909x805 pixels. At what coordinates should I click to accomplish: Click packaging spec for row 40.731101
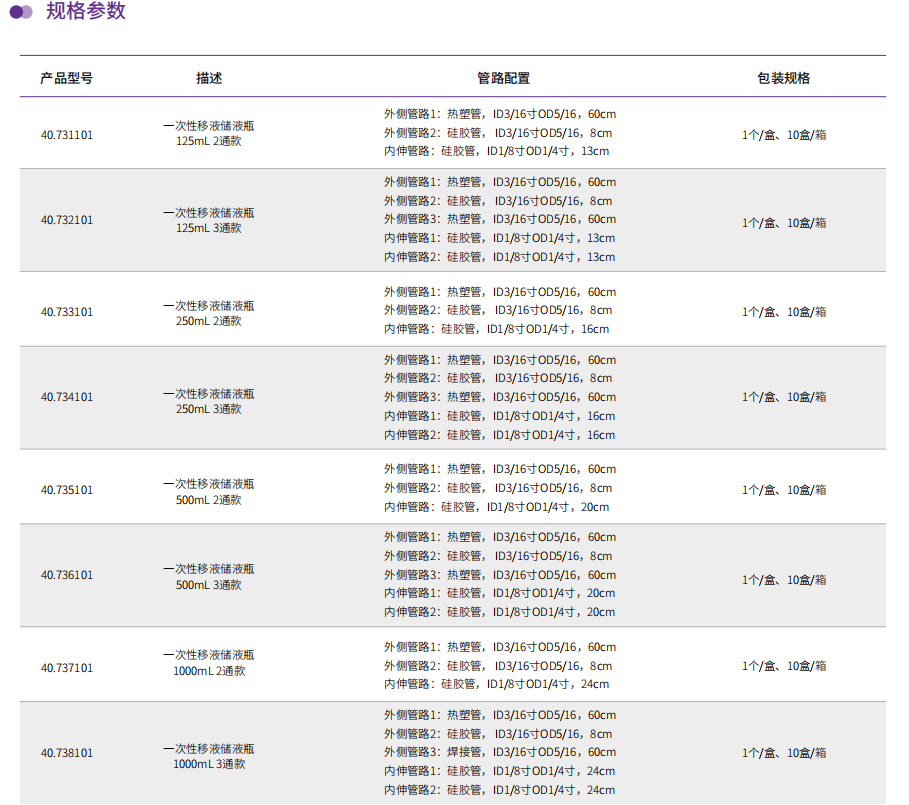tap(784, 135)
